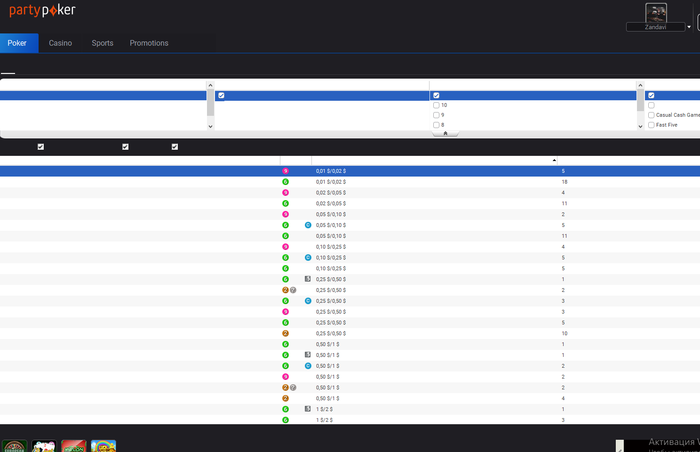Image resolution: width=700 pixels, height=452 pixels.
Task: Click the green 6-seat badge in the 1 $/2 $ row with 3 players
Action: click(285, 420)
